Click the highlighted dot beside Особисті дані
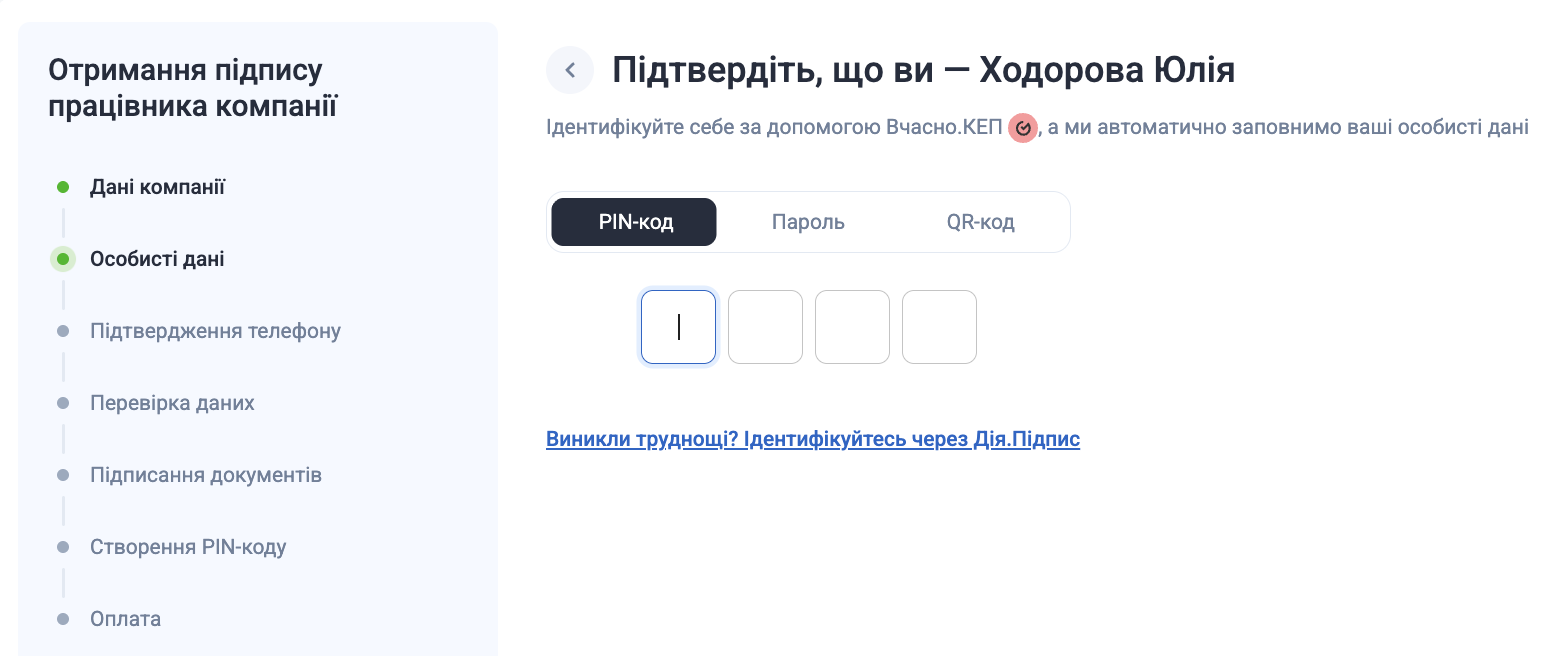 [x=63, y=259]
